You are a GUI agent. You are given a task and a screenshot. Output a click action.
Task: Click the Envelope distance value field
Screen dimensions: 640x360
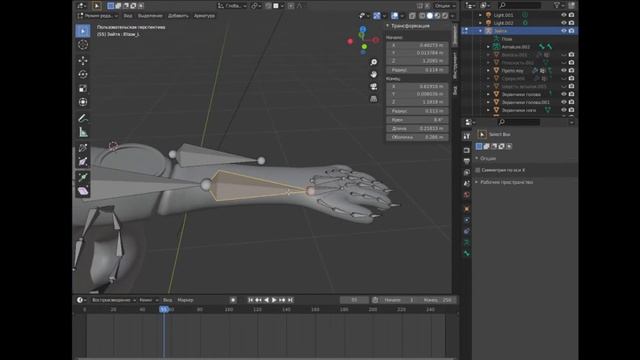(x=417, y=137)
